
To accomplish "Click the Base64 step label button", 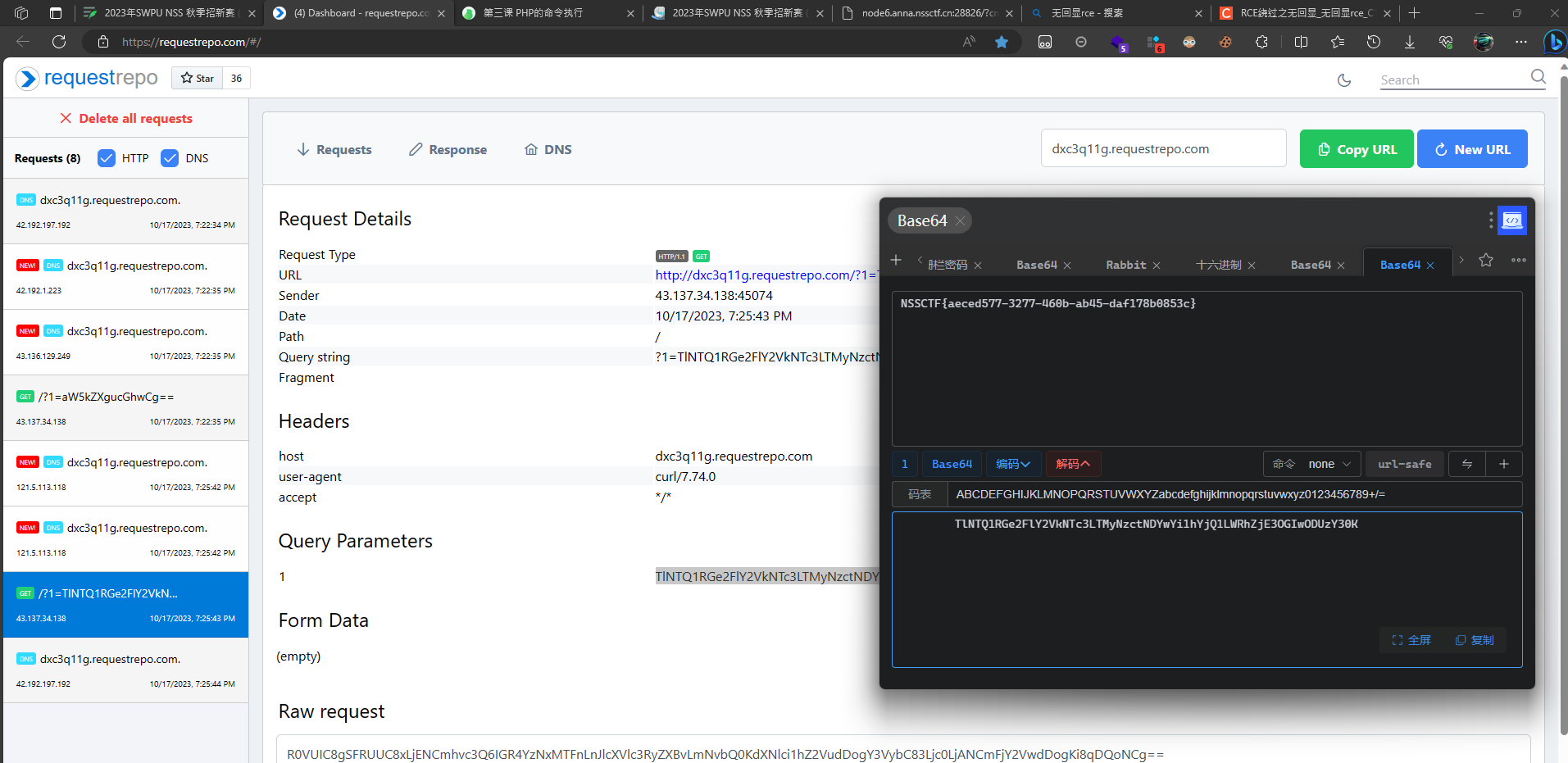I will (x=952, y=464).
